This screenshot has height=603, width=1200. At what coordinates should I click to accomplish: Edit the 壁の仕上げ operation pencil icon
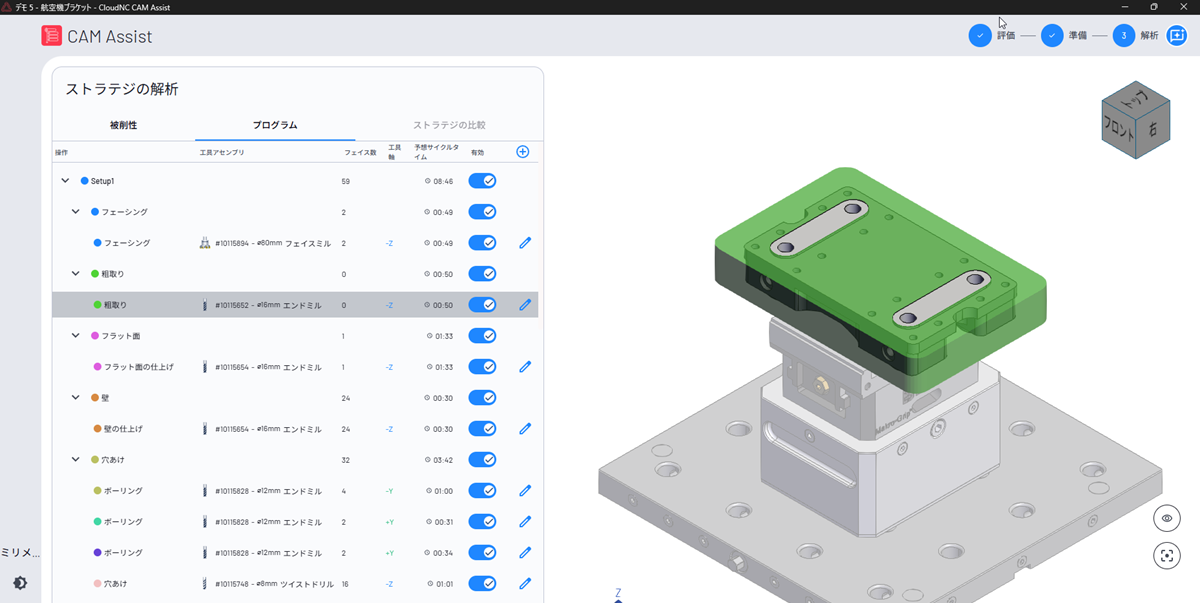pos(525,429)
